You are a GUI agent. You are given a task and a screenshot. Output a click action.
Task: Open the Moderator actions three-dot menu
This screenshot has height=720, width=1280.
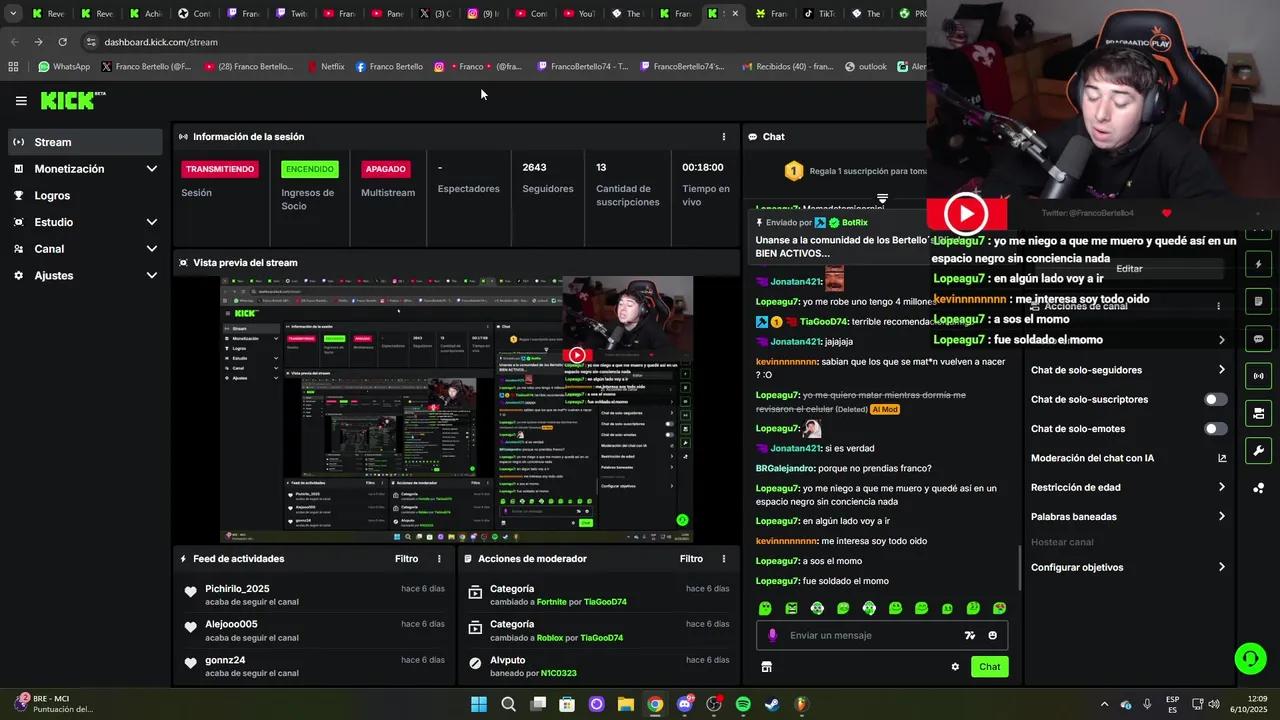724,559
